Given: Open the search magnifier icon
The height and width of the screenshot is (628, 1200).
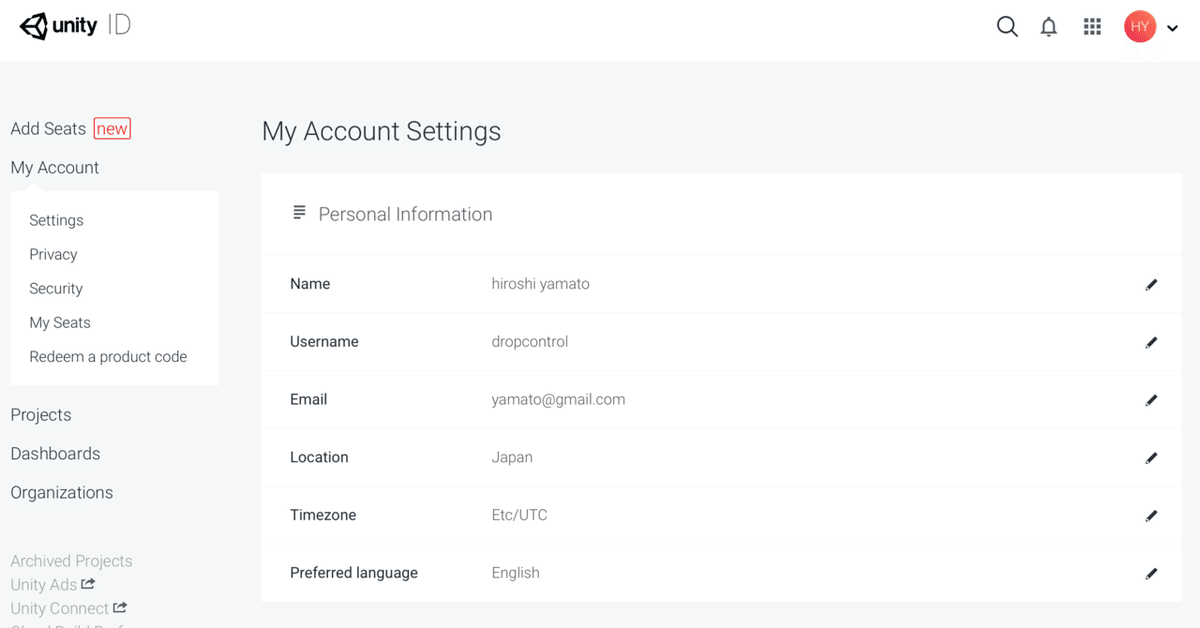Looking at the screenshot, I should pos(1007,27).
